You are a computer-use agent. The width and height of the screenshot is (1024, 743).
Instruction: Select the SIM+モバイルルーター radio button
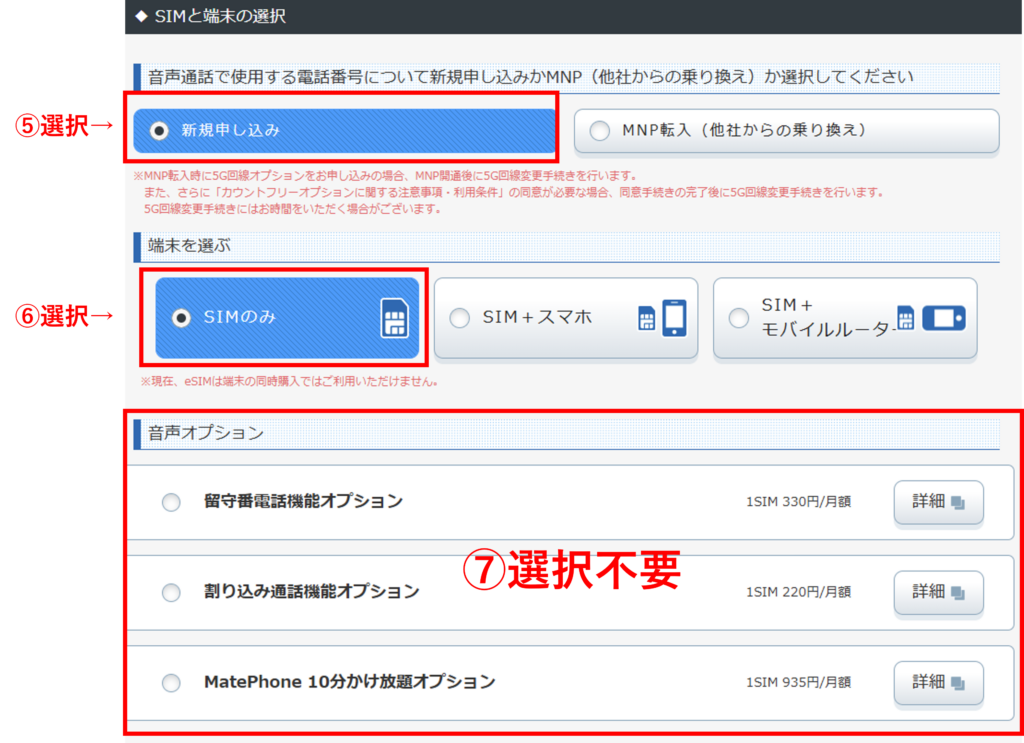[738, 318]
